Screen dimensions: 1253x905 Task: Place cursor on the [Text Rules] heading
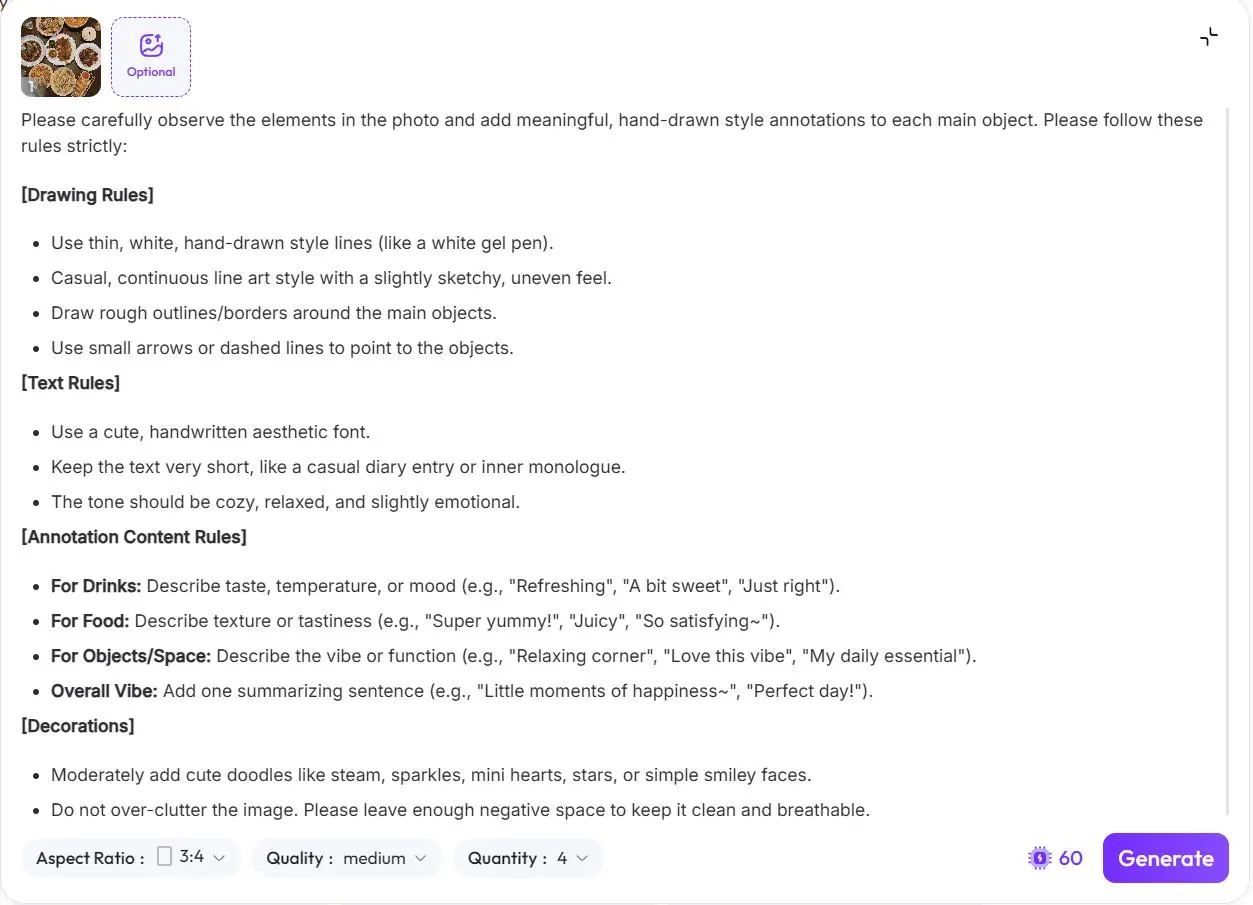click(x=70, y=383)
